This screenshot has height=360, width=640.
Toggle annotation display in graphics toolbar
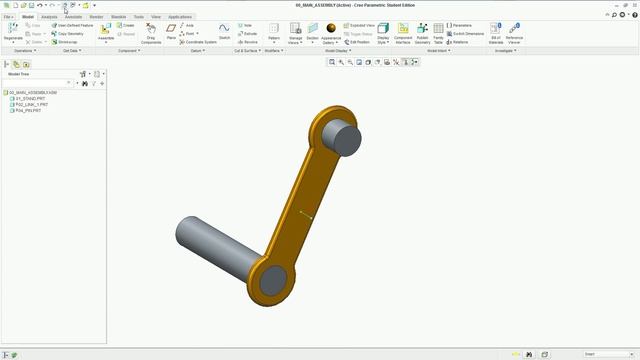[x=406, y=62]
